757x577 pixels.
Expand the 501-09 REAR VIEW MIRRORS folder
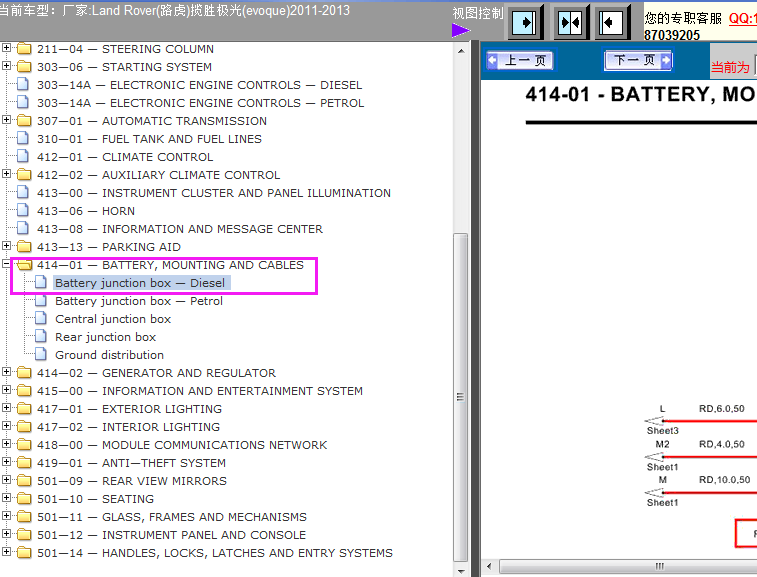coord(6,480)
